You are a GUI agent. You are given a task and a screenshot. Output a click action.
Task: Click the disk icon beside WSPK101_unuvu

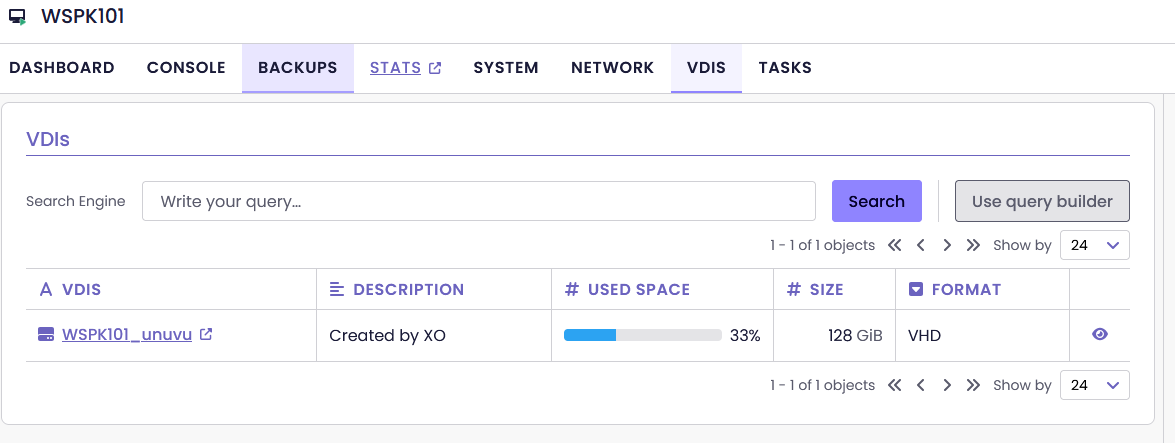tap(45, 335)
